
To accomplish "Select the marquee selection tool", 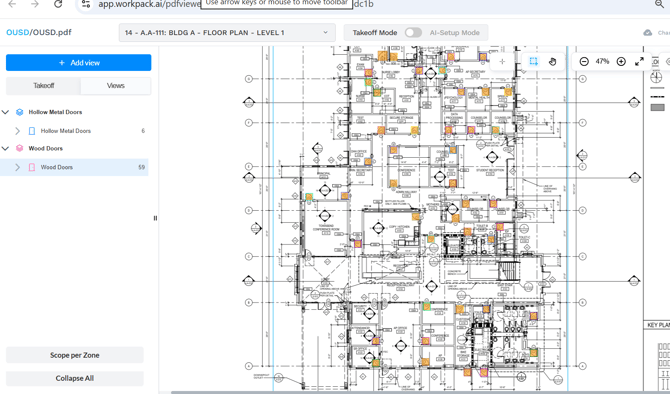I will pyautogui.click(x=533, y=62).
